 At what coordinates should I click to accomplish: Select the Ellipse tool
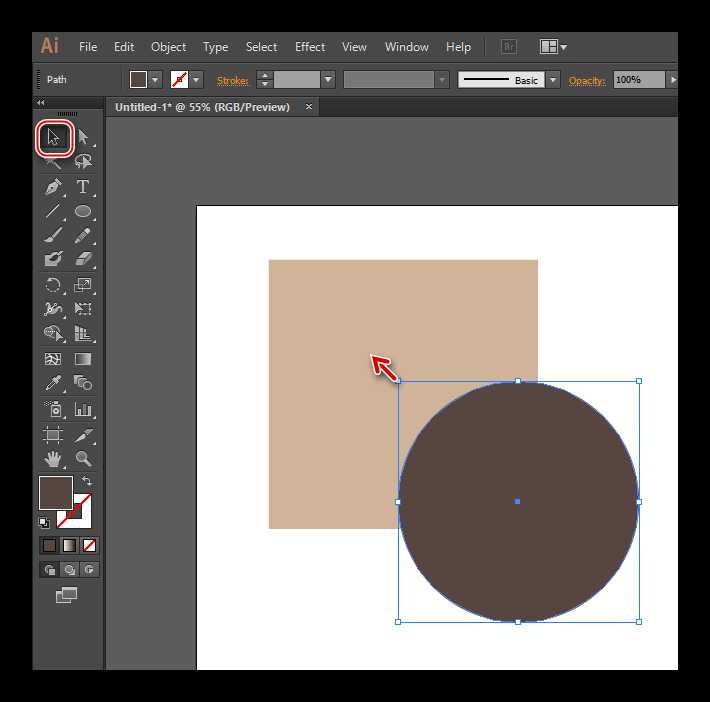click(x=83, y=211)
